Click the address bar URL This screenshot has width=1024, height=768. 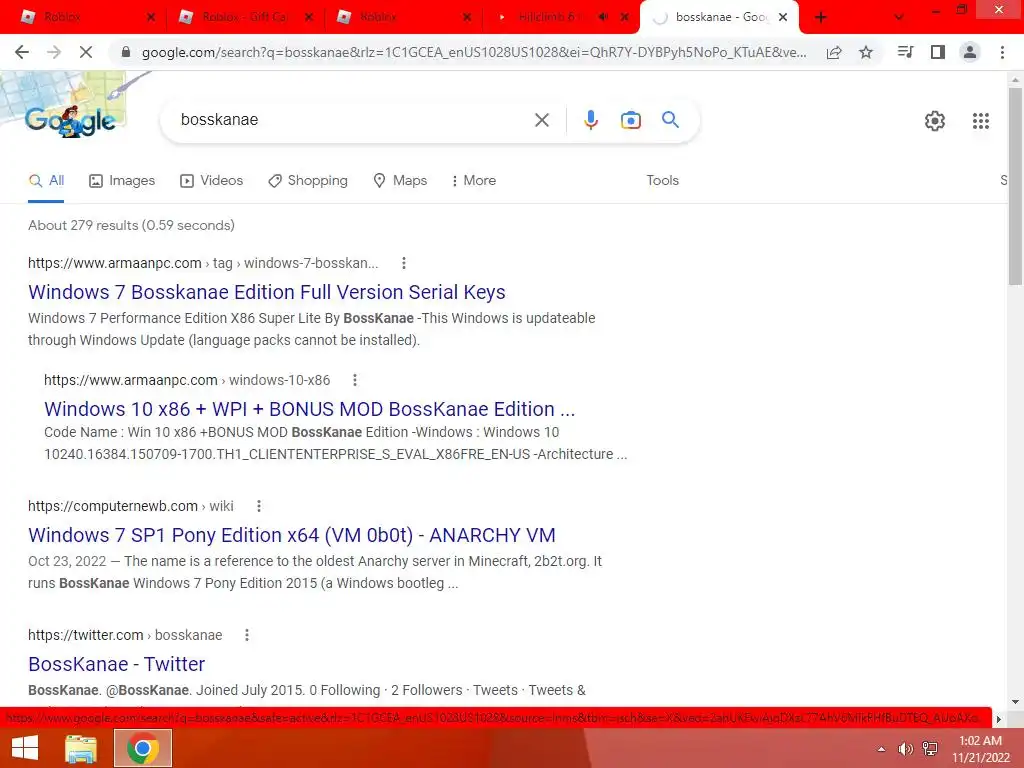[474, 52]
